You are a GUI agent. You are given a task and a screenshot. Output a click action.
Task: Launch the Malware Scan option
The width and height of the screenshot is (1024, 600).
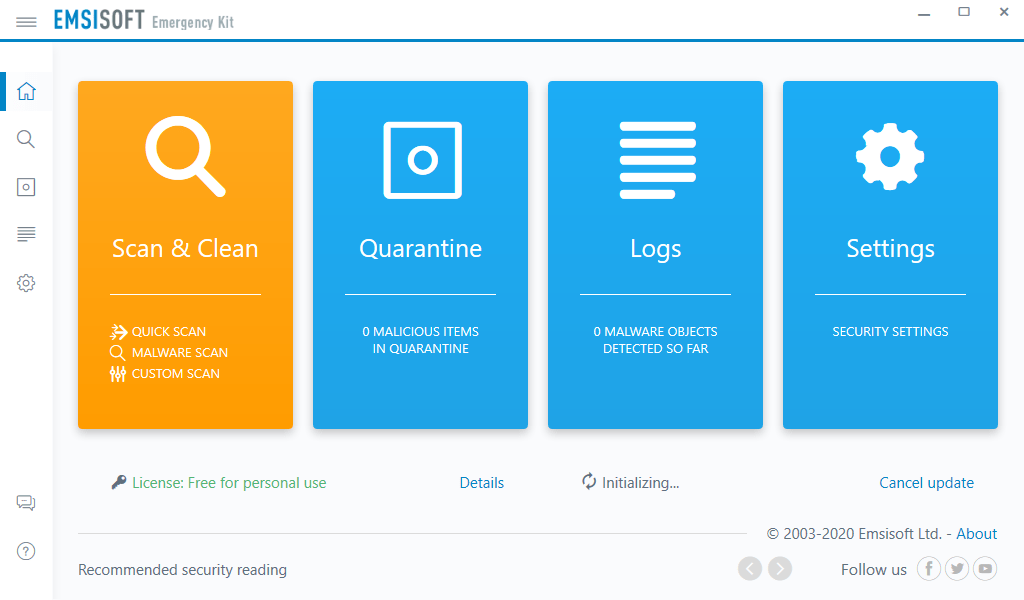click(179, 353)
